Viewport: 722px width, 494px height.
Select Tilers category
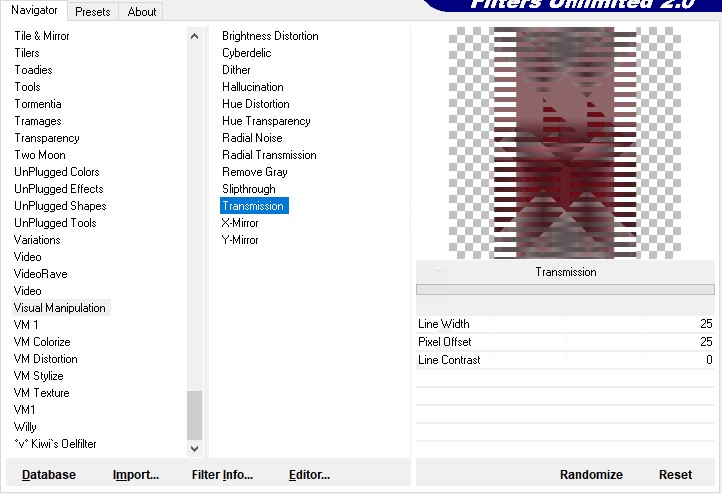(x=27, y=53)
